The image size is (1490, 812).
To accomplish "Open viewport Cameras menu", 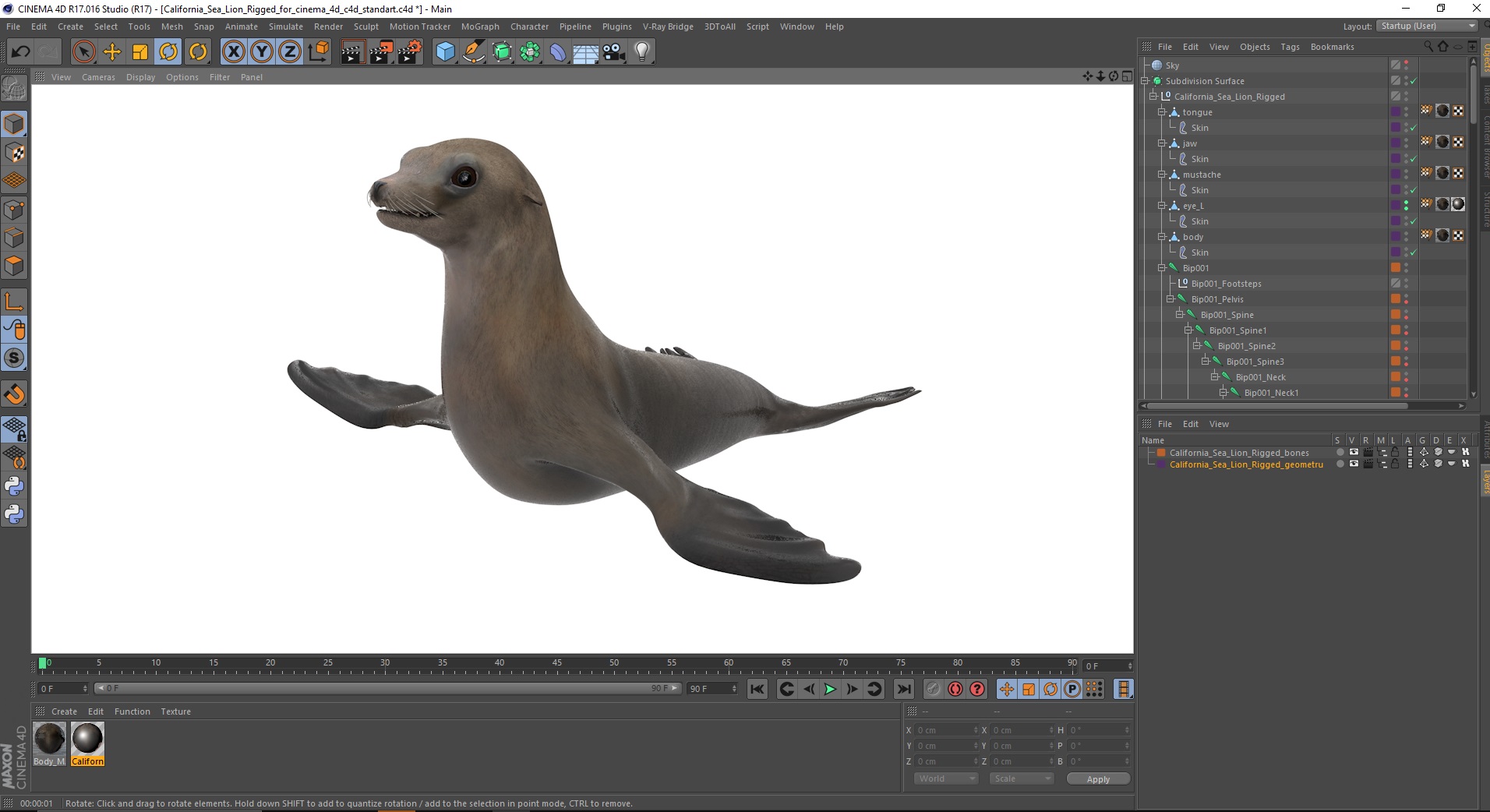I will (98, 77).
